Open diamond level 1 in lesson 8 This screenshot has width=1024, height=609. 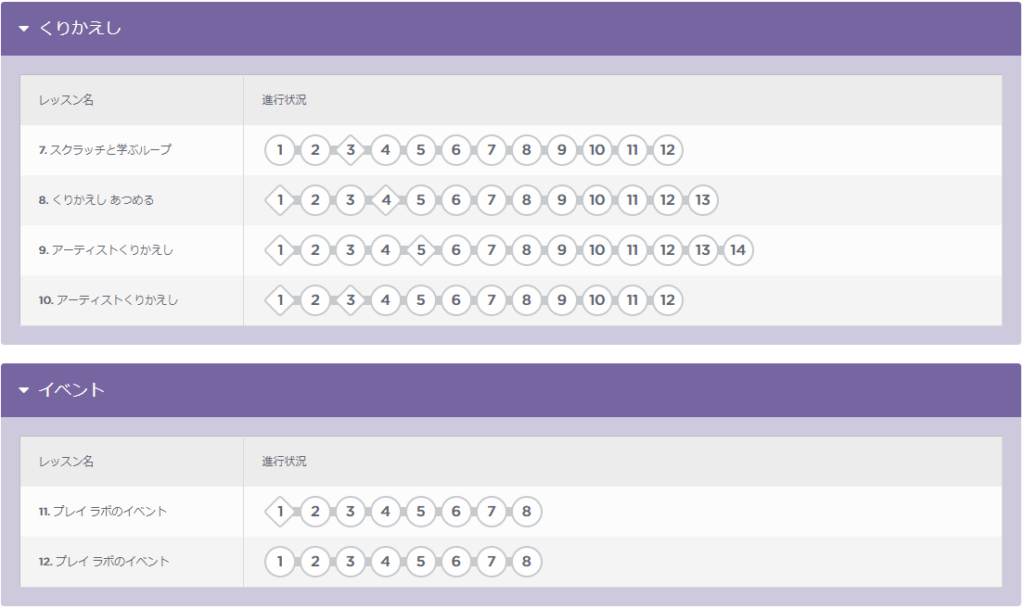(280, 200)
